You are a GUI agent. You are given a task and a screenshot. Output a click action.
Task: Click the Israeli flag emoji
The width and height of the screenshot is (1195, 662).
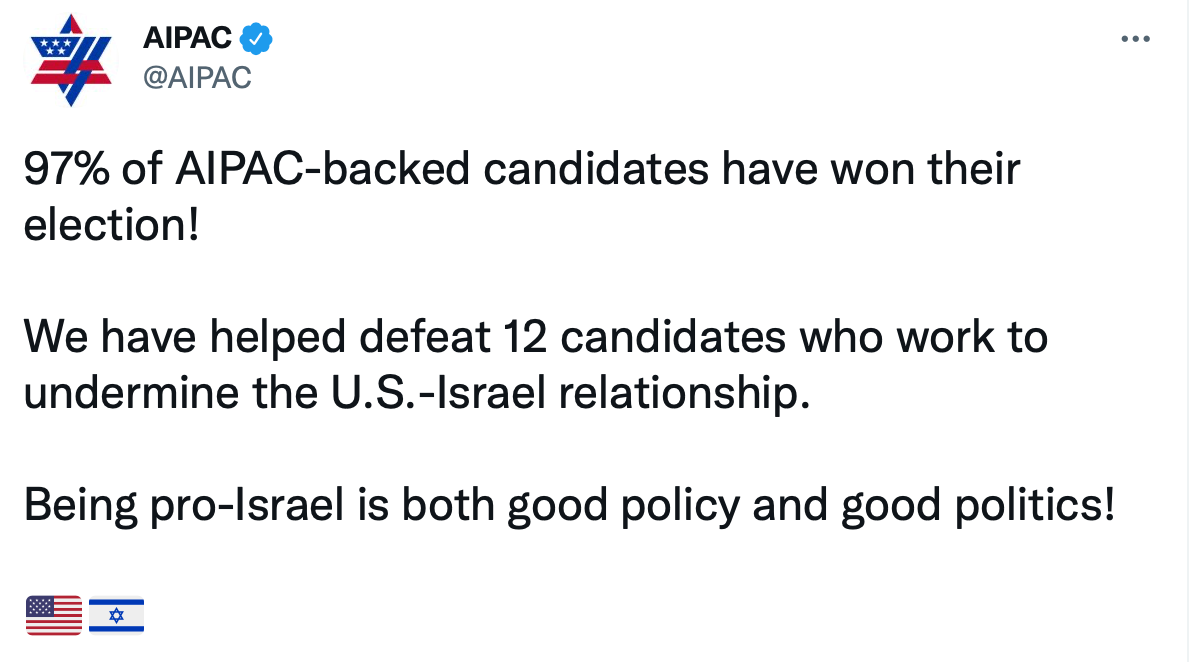pyautogui.click(x=117, y=615)
